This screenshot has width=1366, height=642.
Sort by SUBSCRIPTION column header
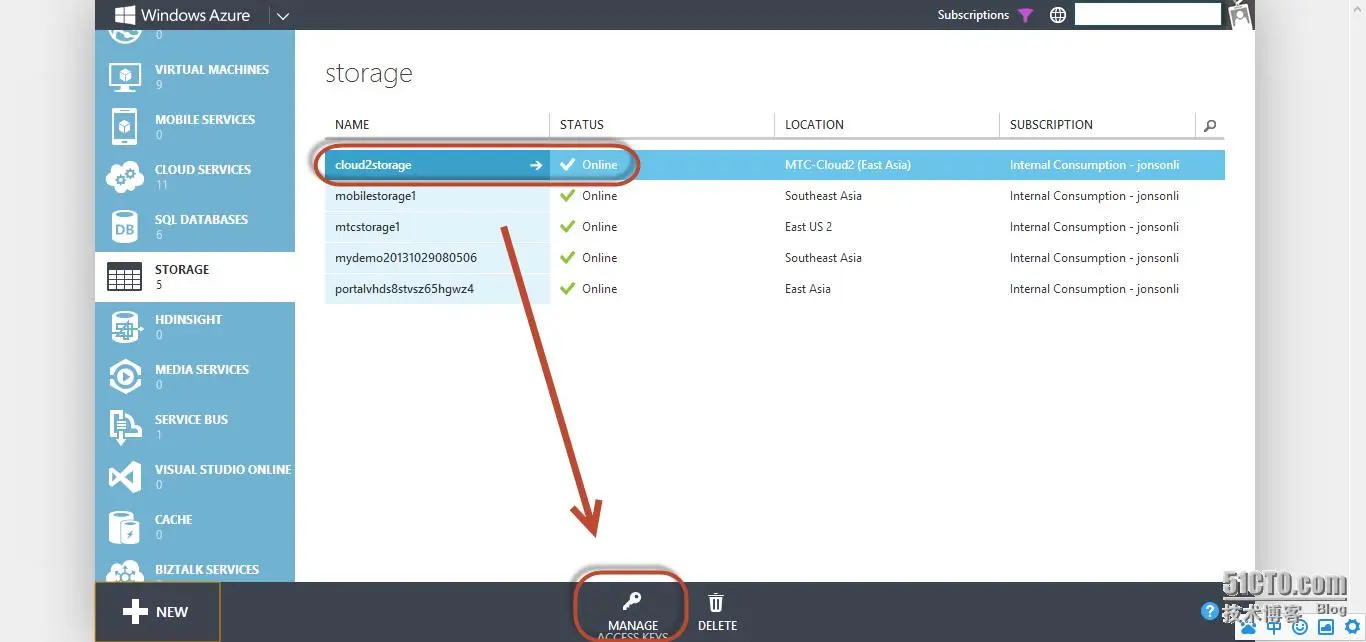pos(1051,125)
